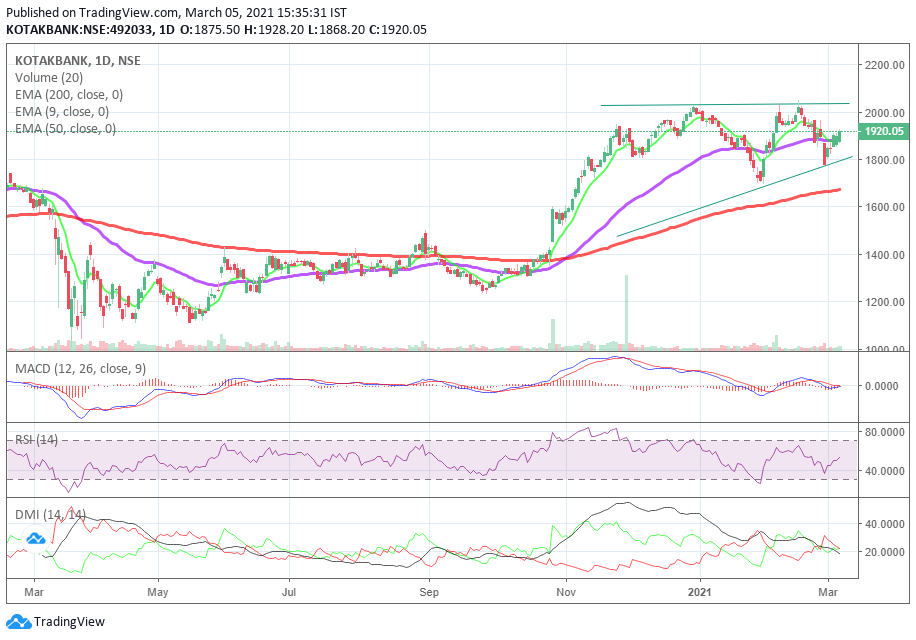Click the upper horizontal resistance trendline near 2000
The image size is (916, 640).
tap(724, 105)
